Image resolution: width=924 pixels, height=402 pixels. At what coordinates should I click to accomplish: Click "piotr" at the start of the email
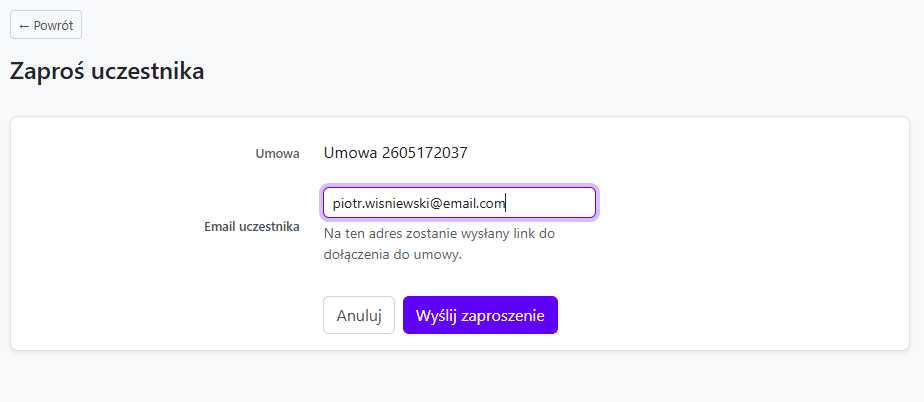346,203
